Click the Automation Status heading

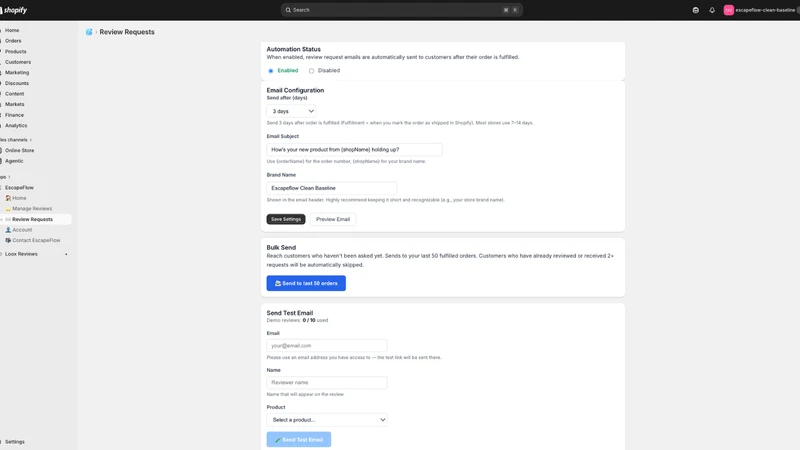tap(293, 49)
